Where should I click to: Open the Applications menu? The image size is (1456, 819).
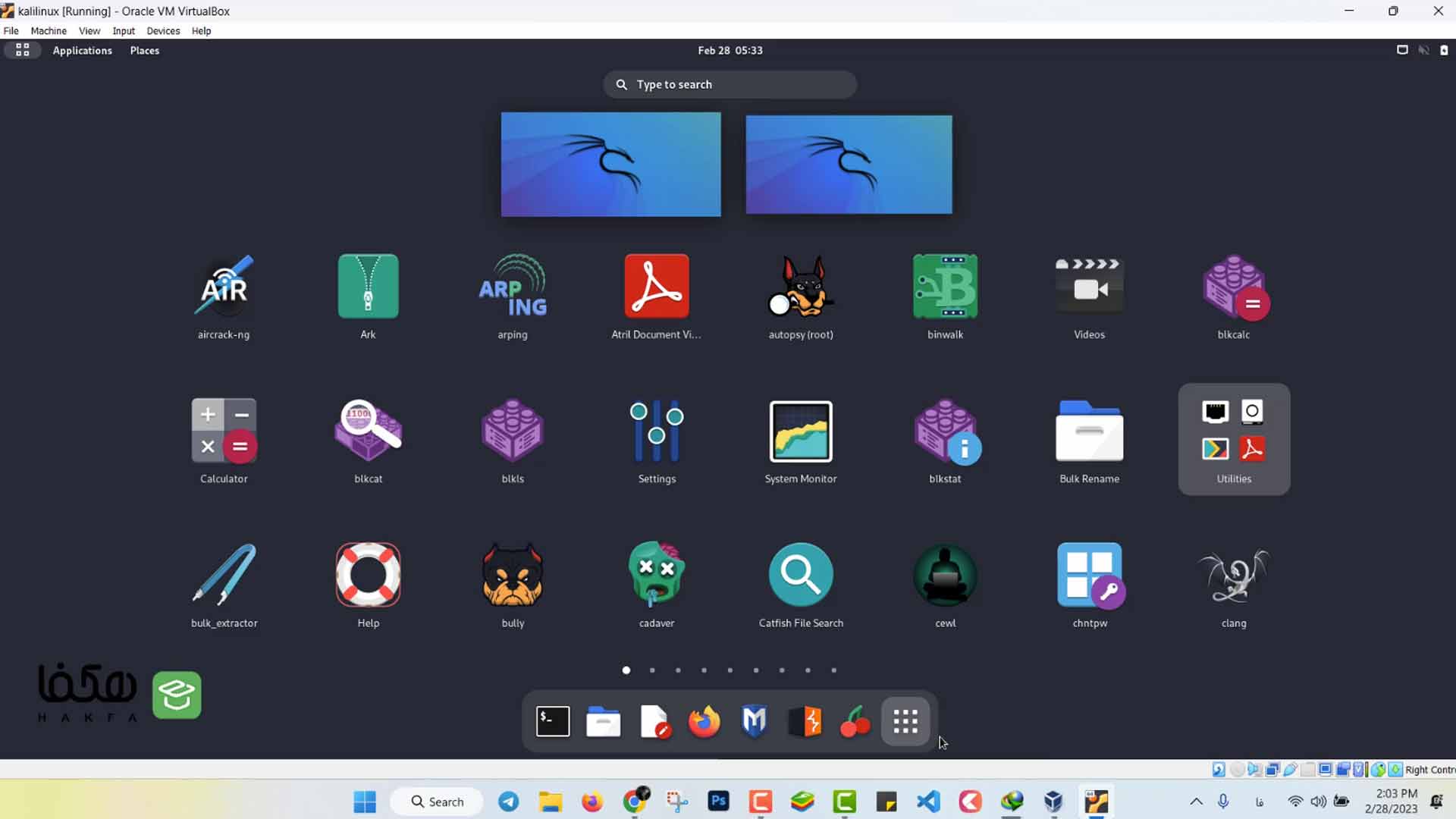click(82, 50)
